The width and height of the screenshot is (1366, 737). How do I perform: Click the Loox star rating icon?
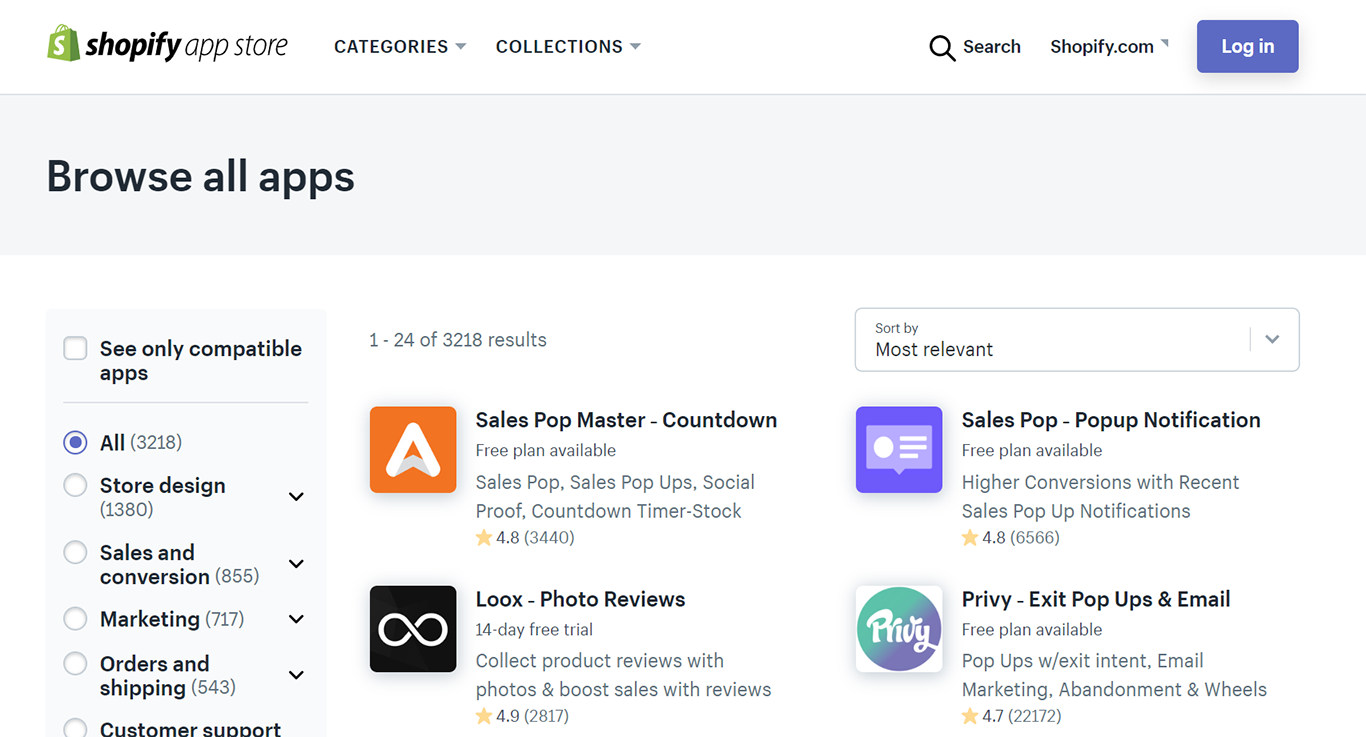point(484,716)
